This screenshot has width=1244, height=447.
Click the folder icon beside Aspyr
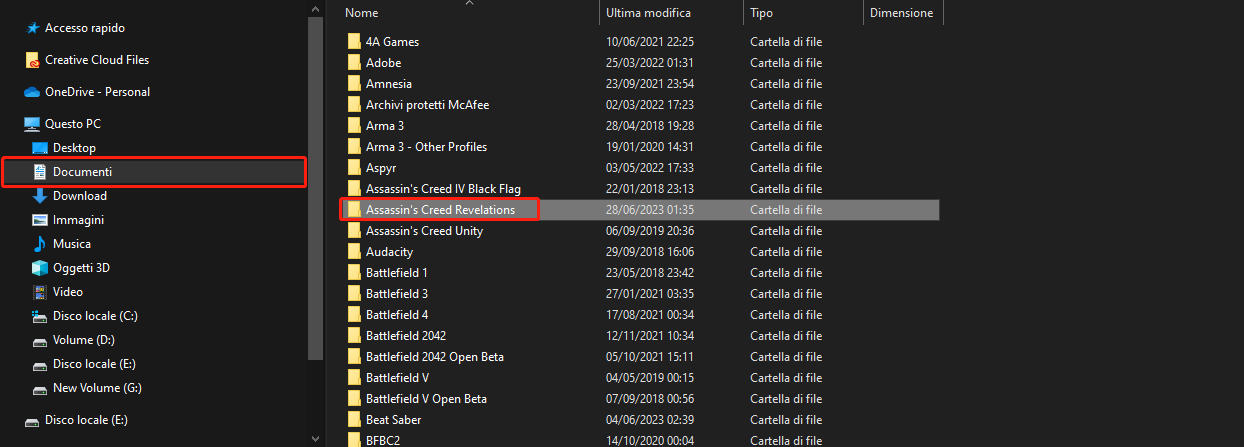354,168
